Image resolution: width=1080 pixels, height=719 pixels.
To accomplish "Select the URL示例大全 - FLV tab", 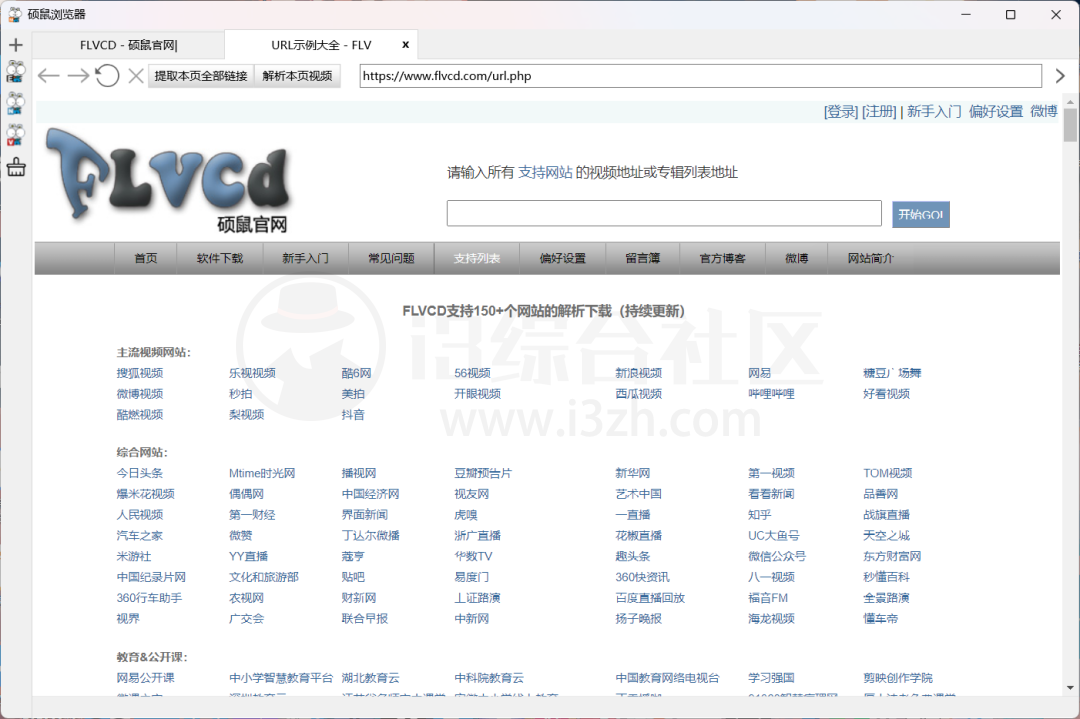I will [321, 45].
